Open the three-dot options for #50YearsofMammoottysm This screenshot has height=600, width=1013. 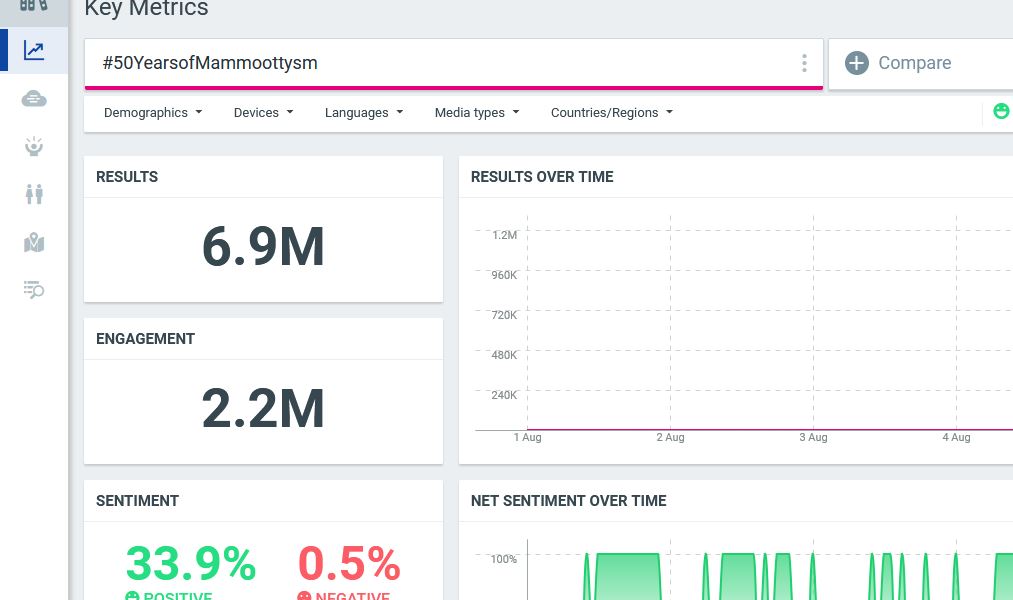[x=804, y=63]
